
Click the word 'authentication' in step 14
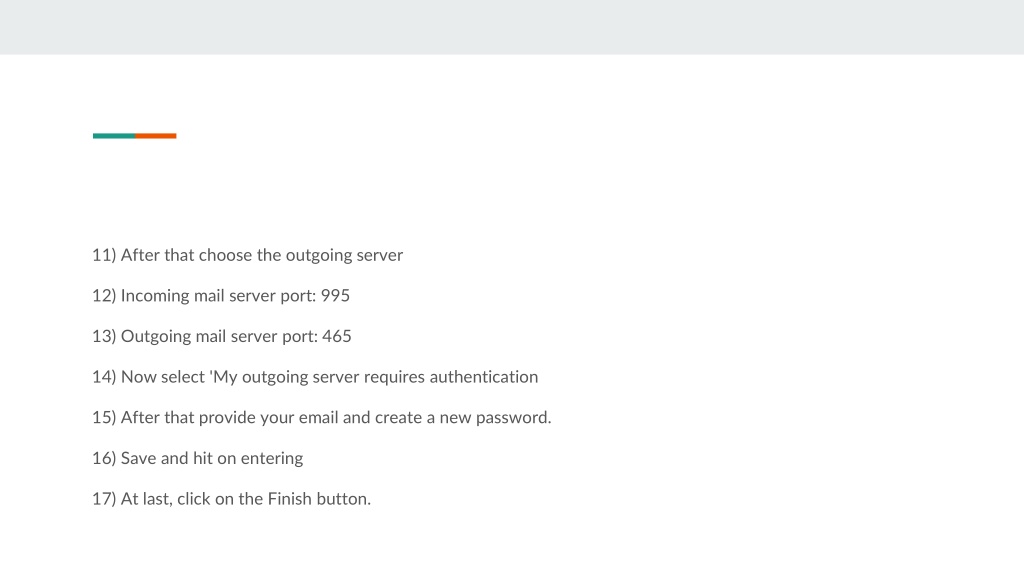484,377
